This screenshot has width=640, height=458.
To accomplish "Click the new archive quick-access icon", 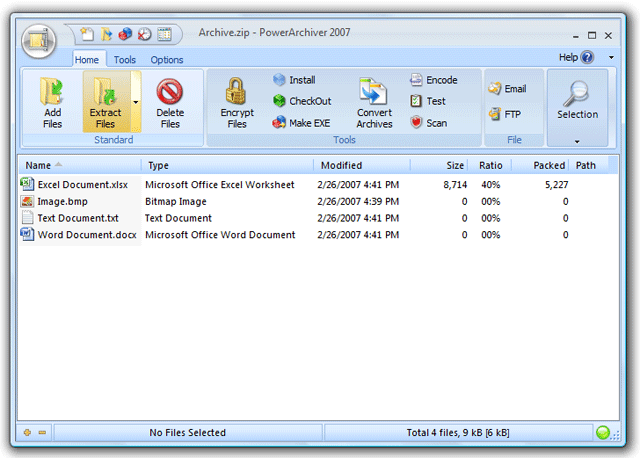I will pyautogui.click(x=87, y=34).
